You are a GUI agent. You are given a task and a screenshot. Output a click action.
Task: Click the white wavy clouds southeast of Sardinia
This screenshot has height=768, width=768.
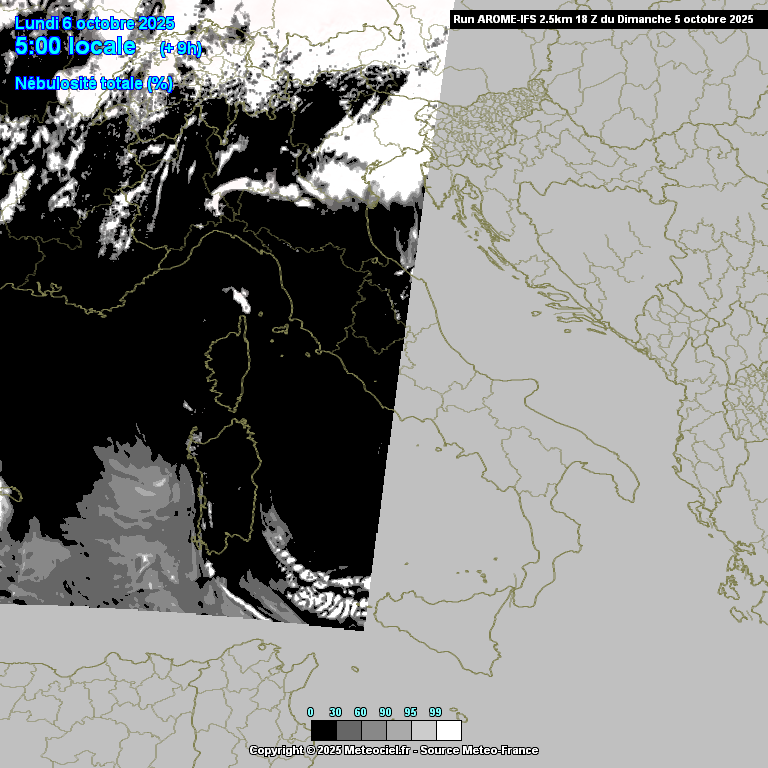click(x=320, y=590)
